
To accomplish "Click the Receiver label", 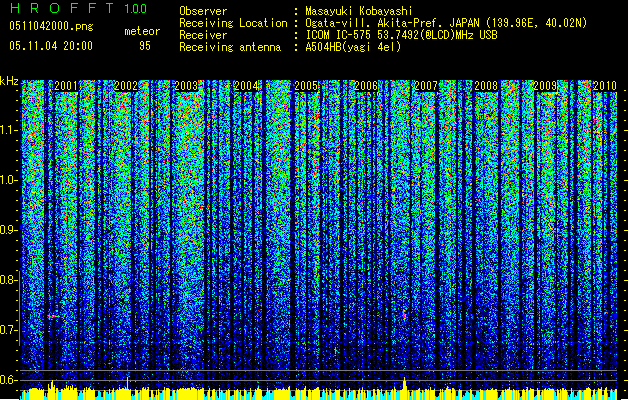I will [203, 35].
